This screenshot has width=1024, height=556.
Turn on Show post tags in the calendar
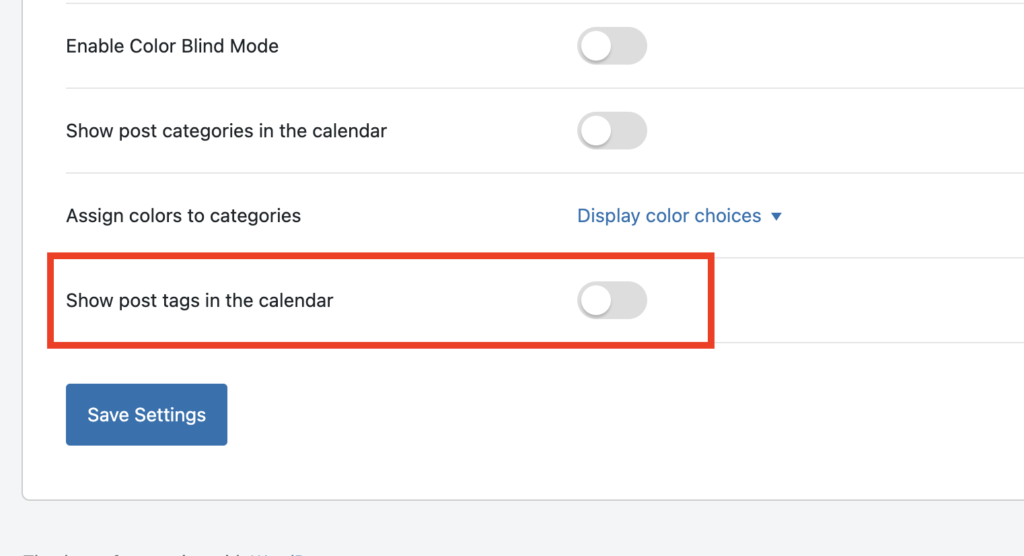612,301
